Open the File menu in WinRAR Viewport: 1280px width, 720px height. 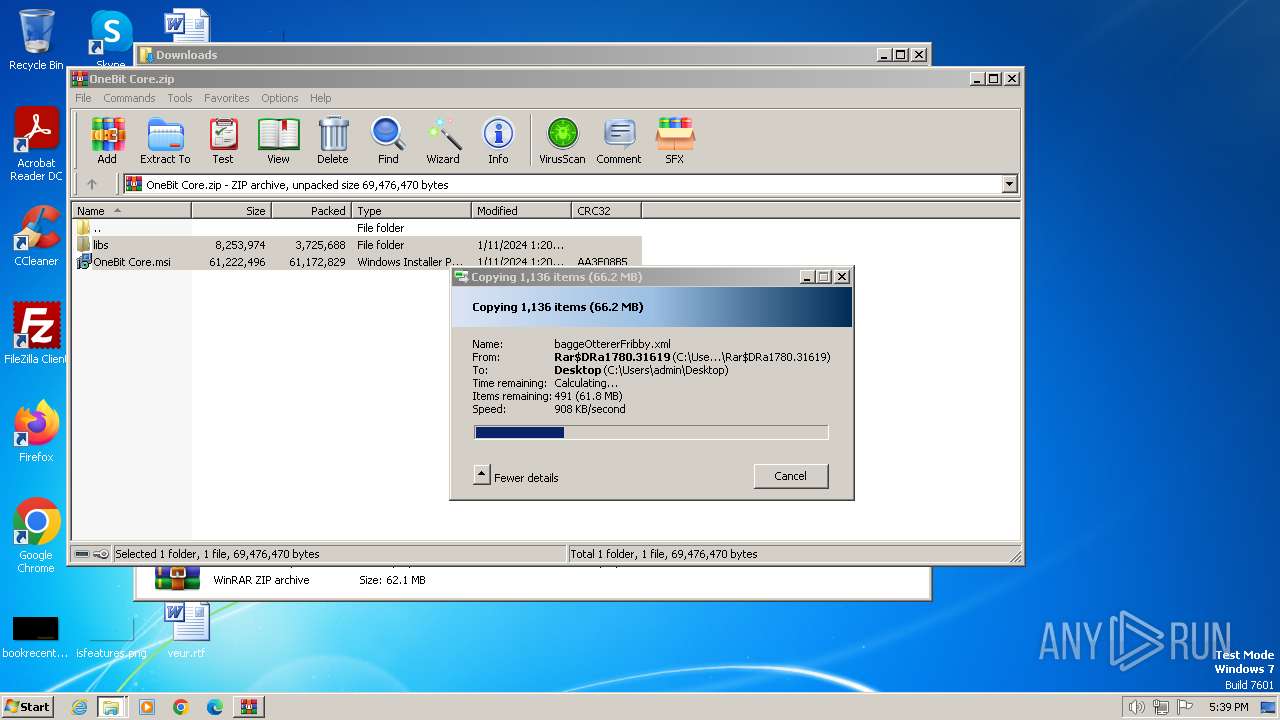click(x=83, y=98)
